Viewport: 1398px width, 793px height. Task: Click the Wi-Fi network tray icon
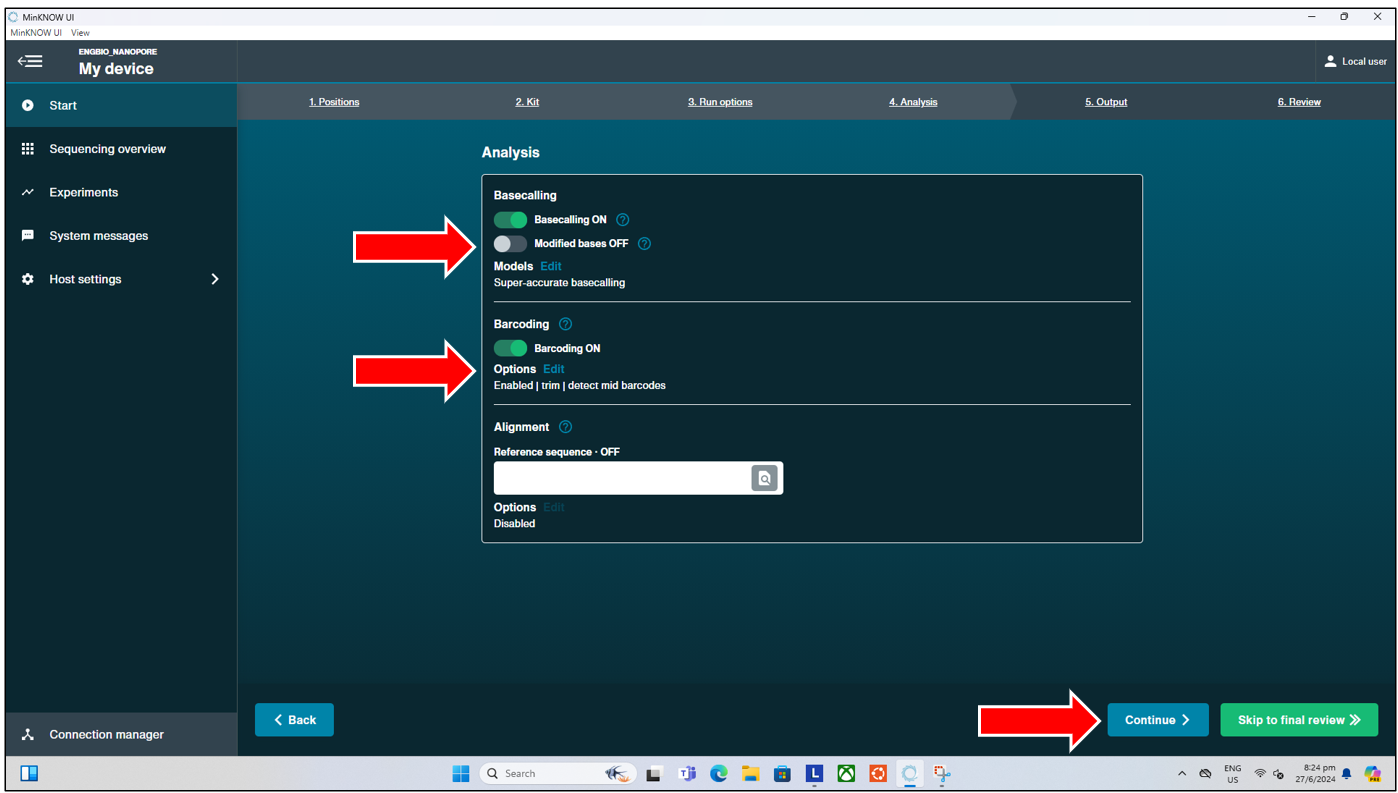1260,774
